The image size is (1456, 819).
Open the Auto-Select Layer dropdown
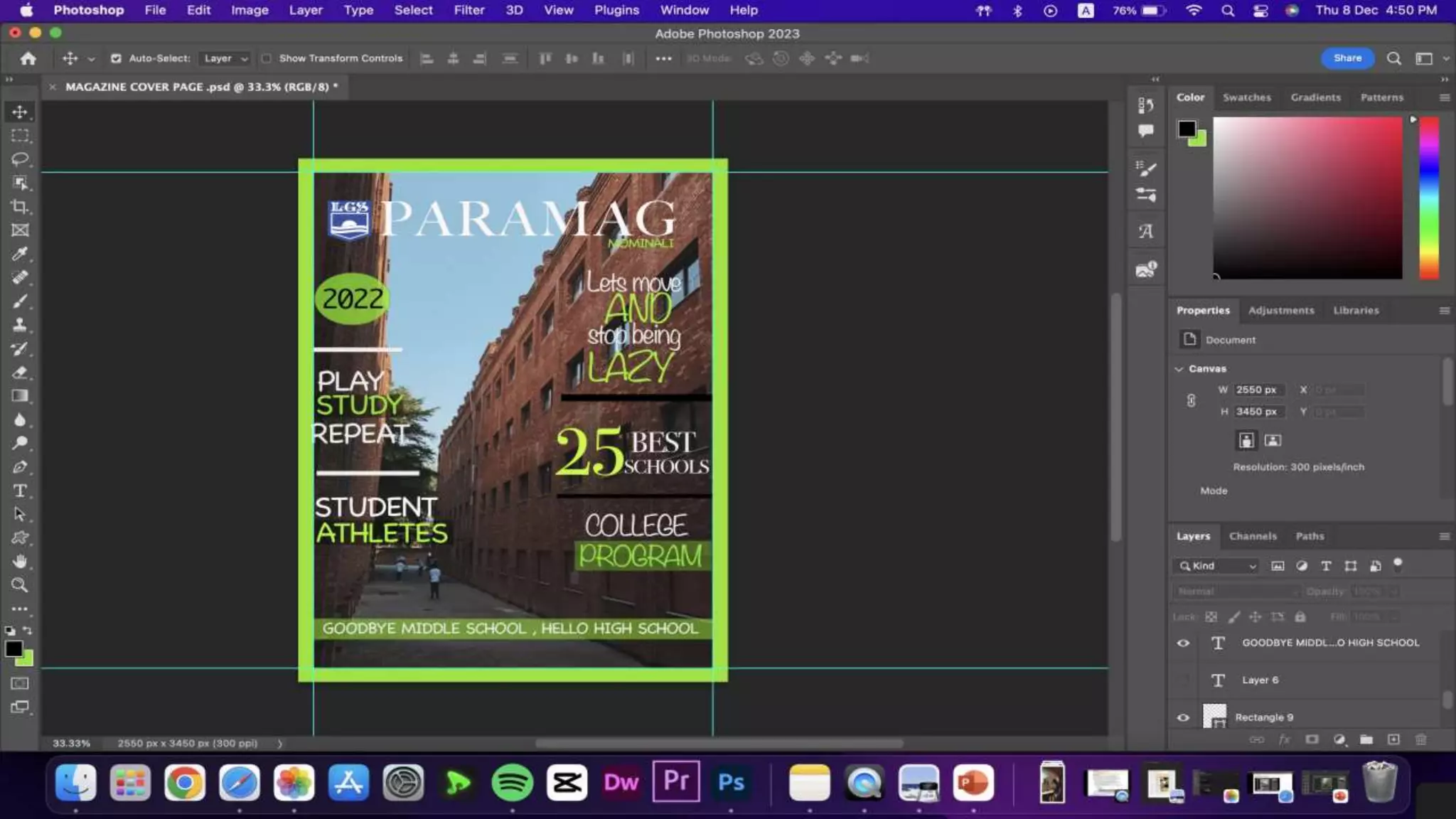point(225,58)
